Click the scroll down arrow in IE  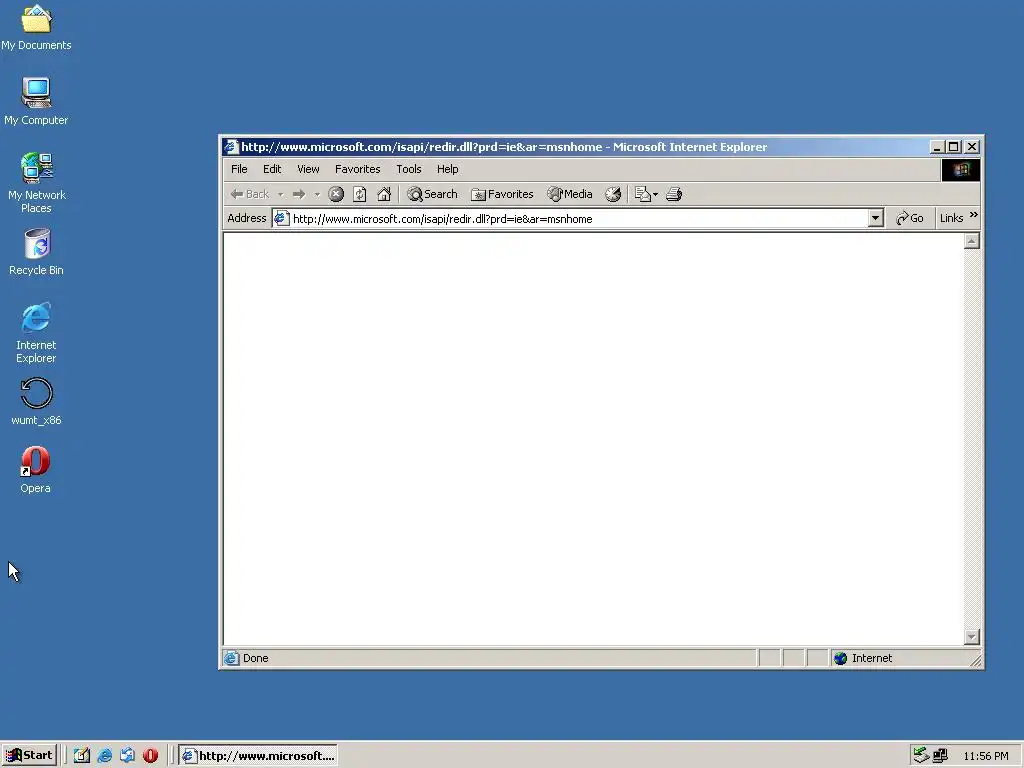click(x=972, y=636)
